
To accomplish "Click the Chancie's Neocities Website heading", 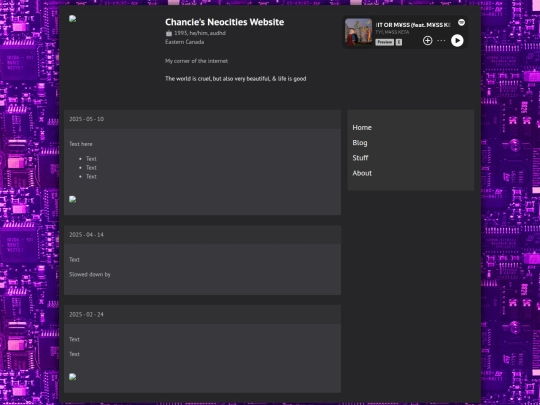I will pyautogui.click(x=225, y=22).
